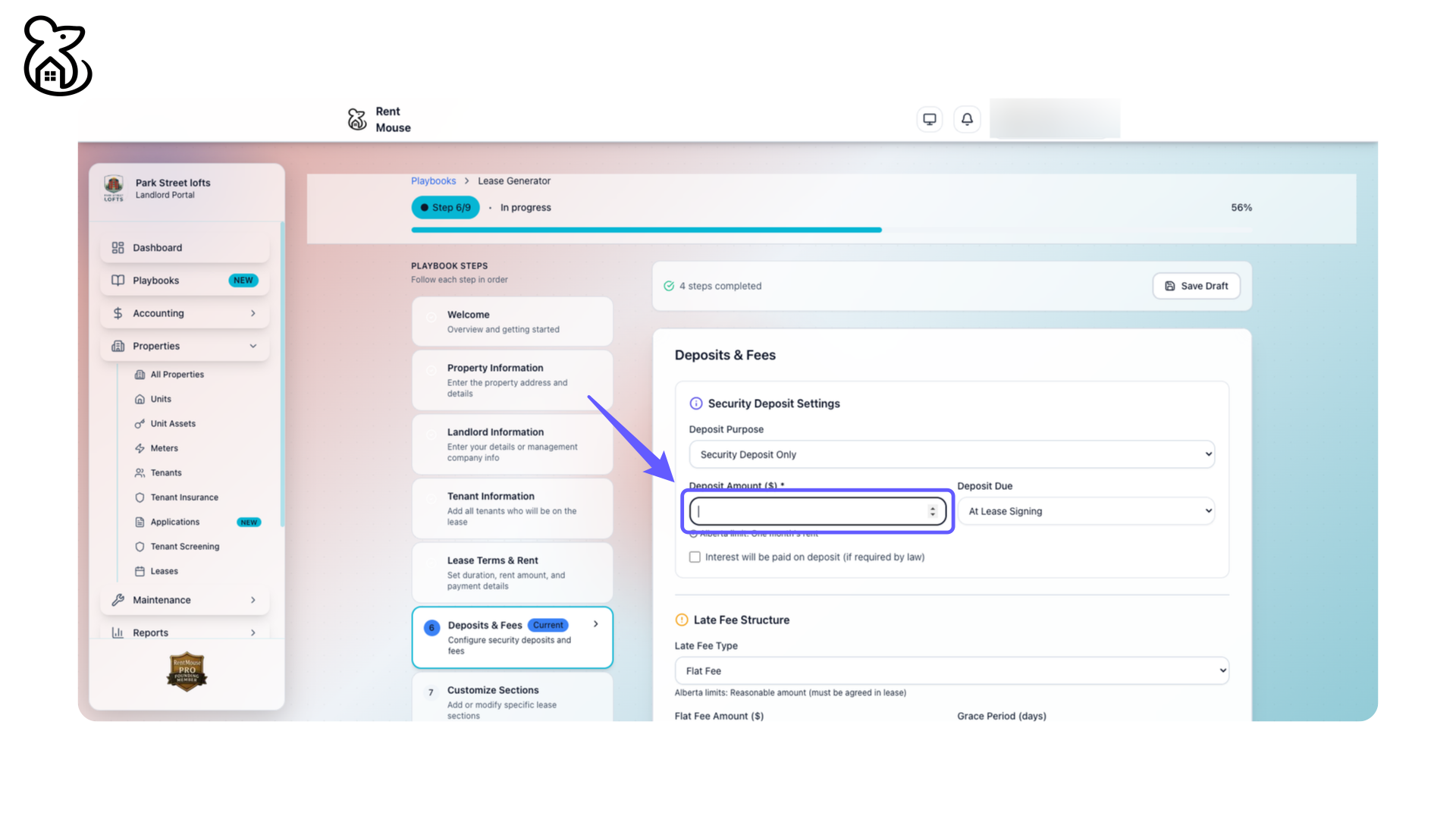Screen dimensions: 1456x819
Task: Open the Late Fee Type dropdown
Action: click(951, 671)
